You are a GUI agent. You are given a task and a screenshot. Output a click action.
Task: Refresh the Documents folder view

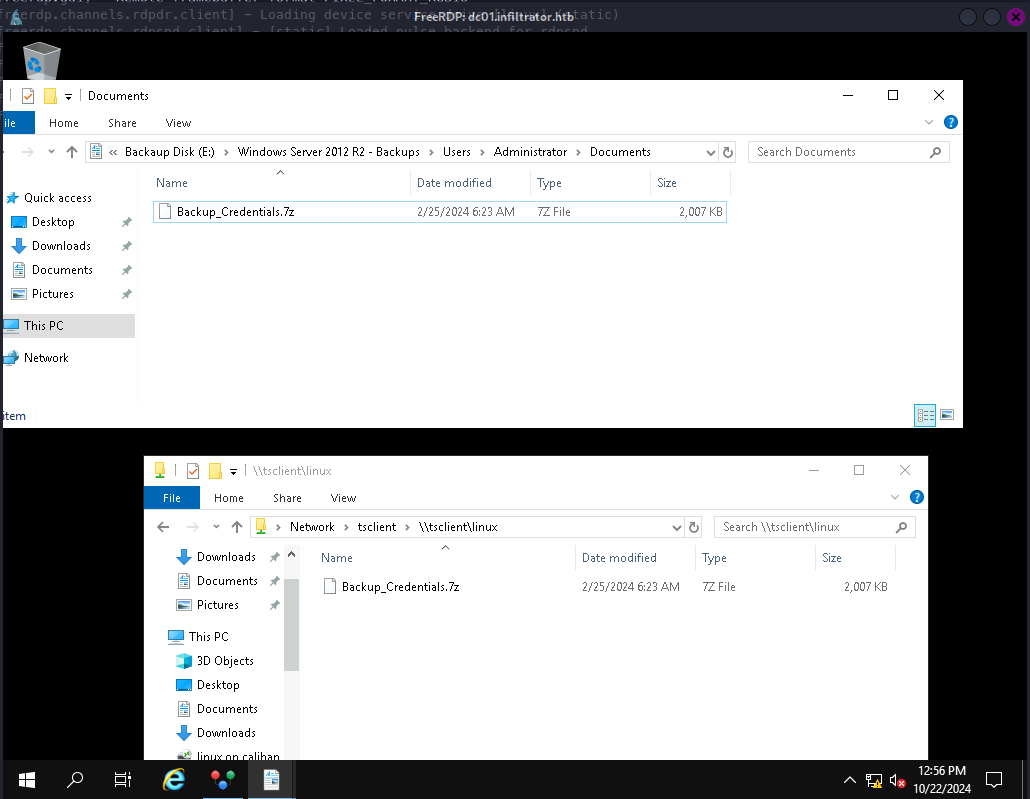(728, 152)
